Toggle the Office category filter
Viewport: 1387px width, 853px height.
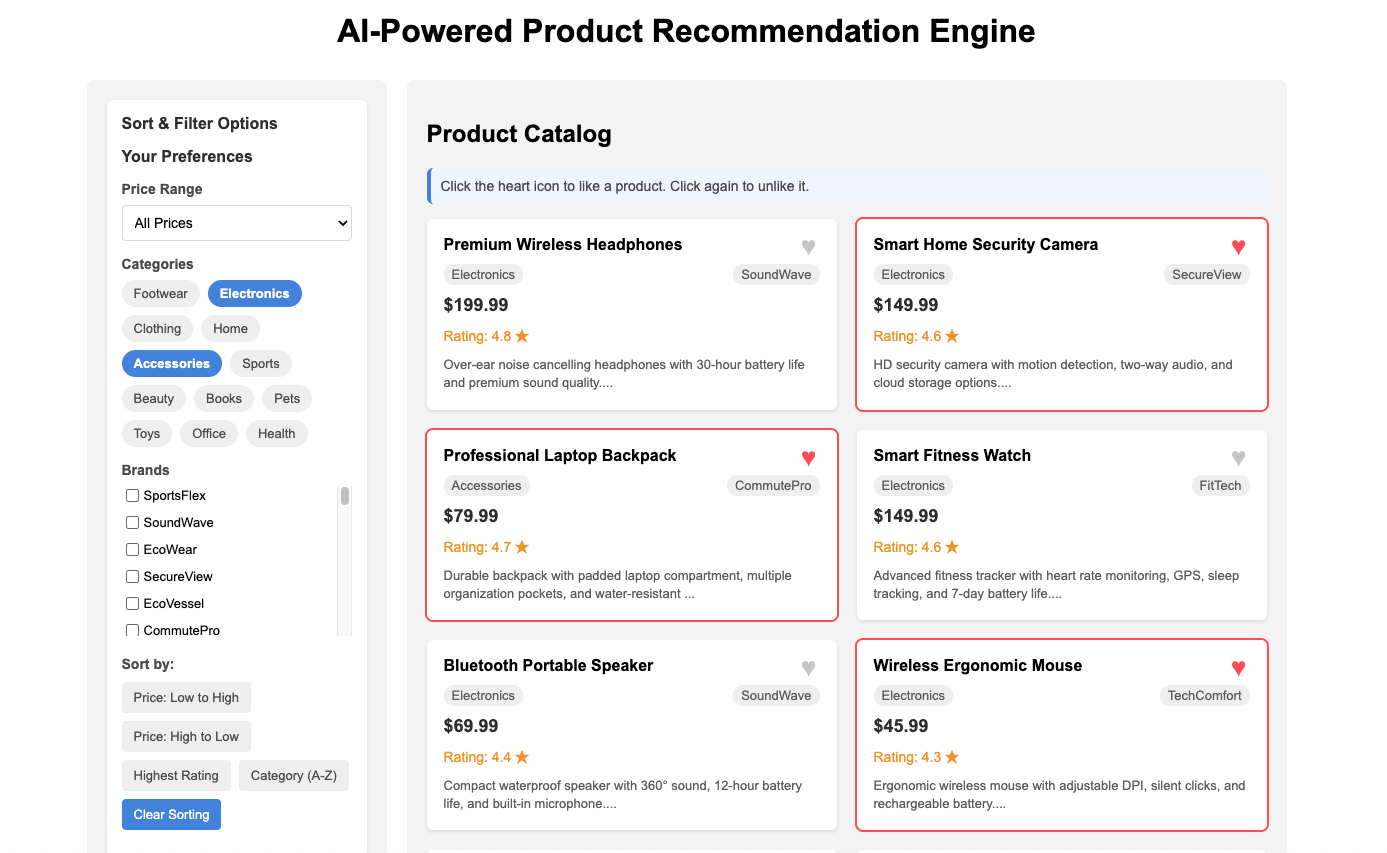pos(209,433)
